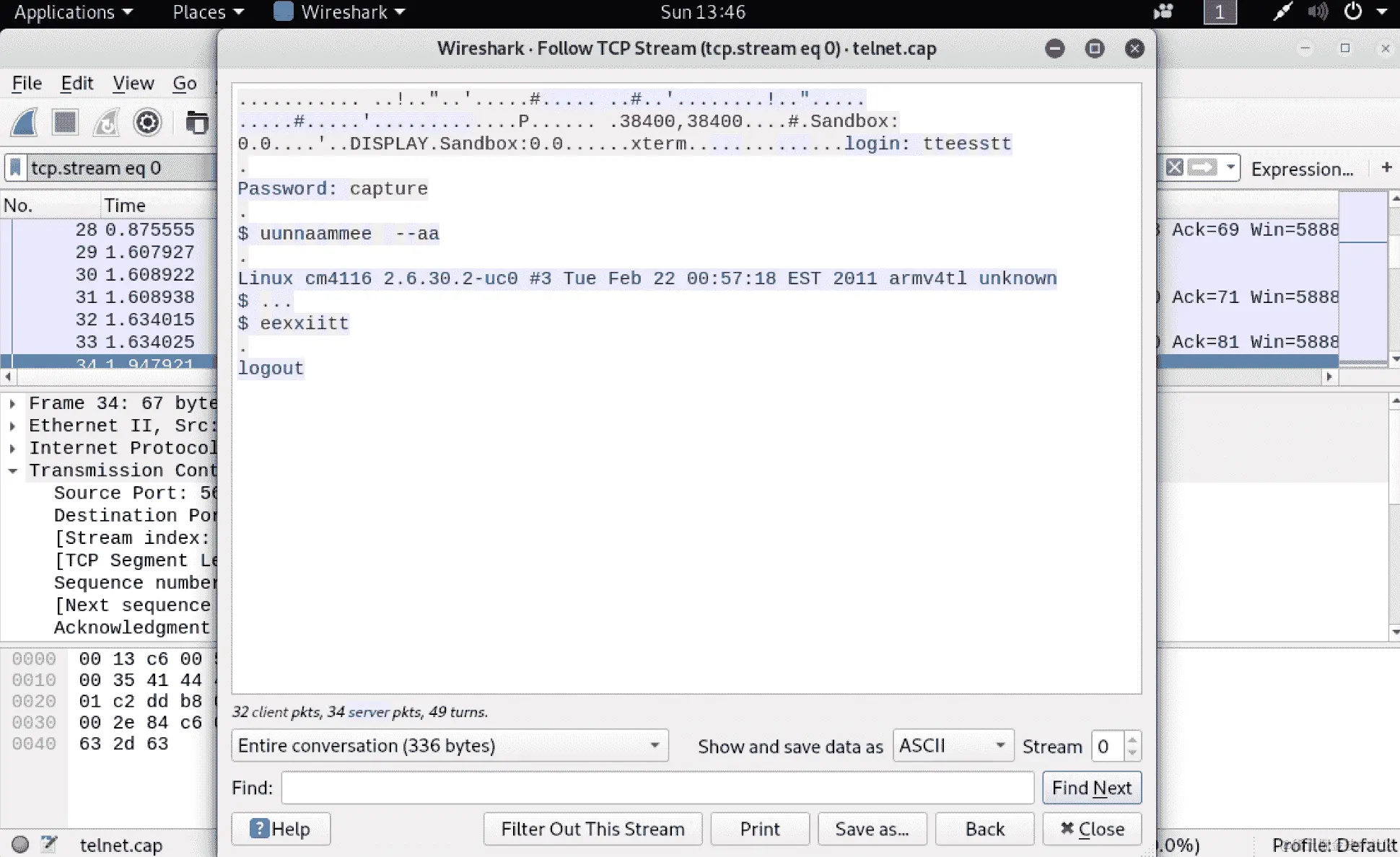The width and height of the screenshot is (1400, 857).
Task: Open the ASCII data format dropdown
Action: (x=953, y=745)
